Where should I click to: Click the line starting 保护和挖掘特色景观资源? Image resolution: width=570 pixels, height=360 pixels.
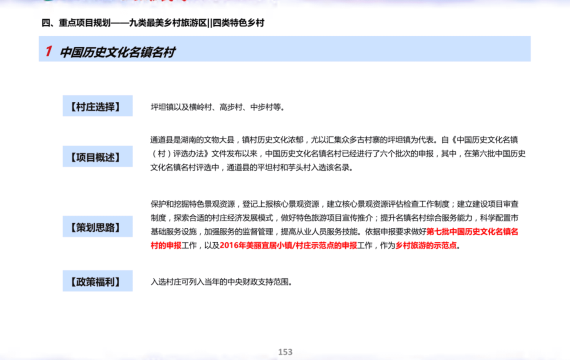[x=334, y=204]
